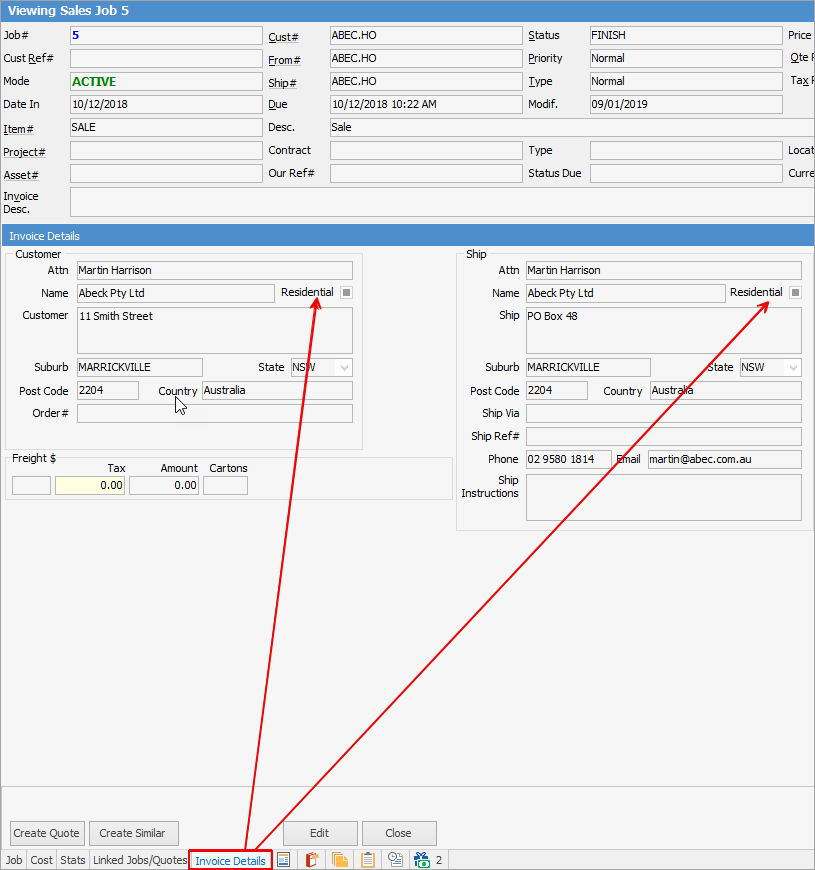815x870 pixels.
Task: Open the stacked orange pages tab icon
Action: (340, 859)
